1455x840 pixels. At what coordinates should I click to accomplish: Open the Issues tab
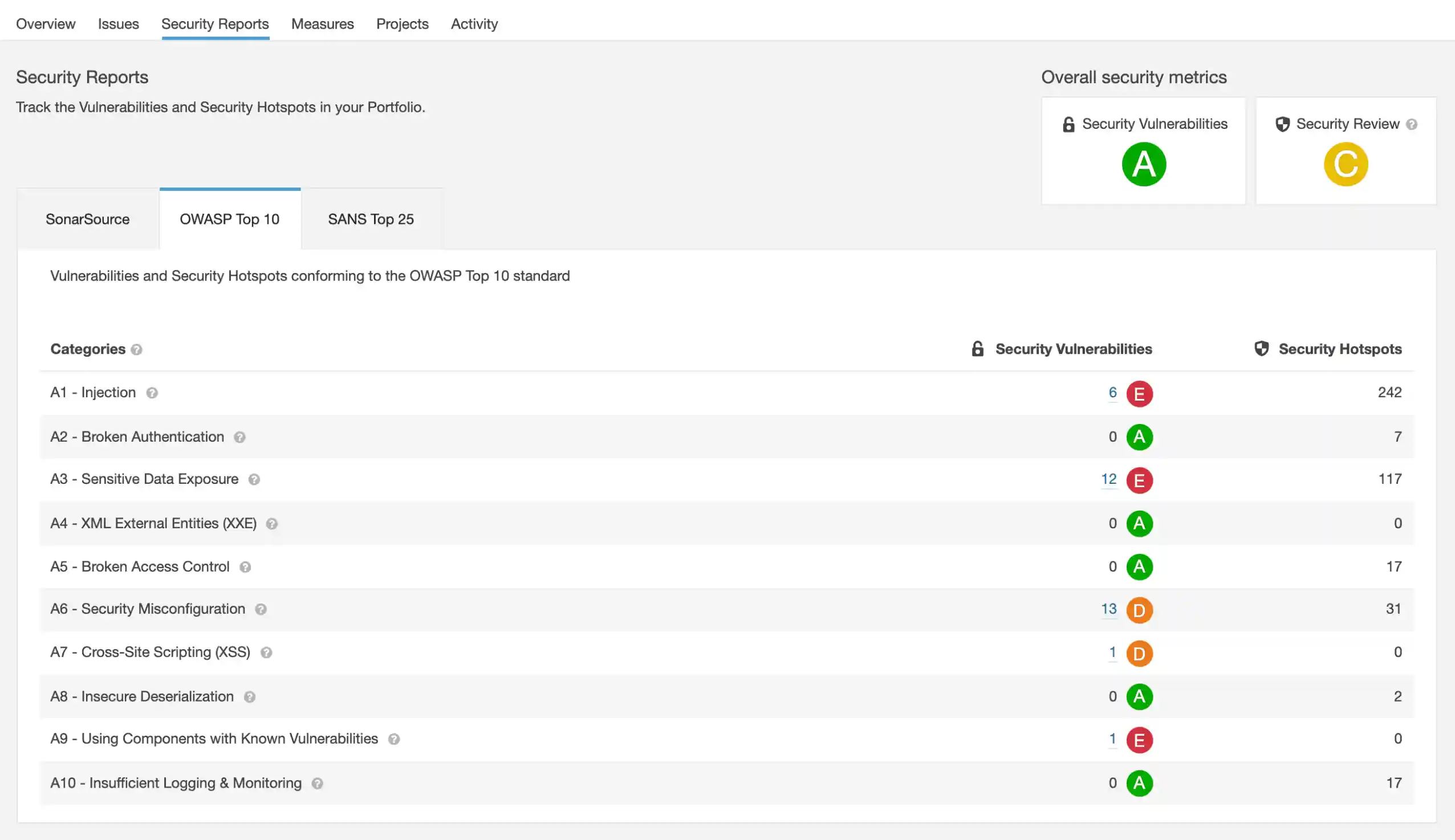point(119,24)
